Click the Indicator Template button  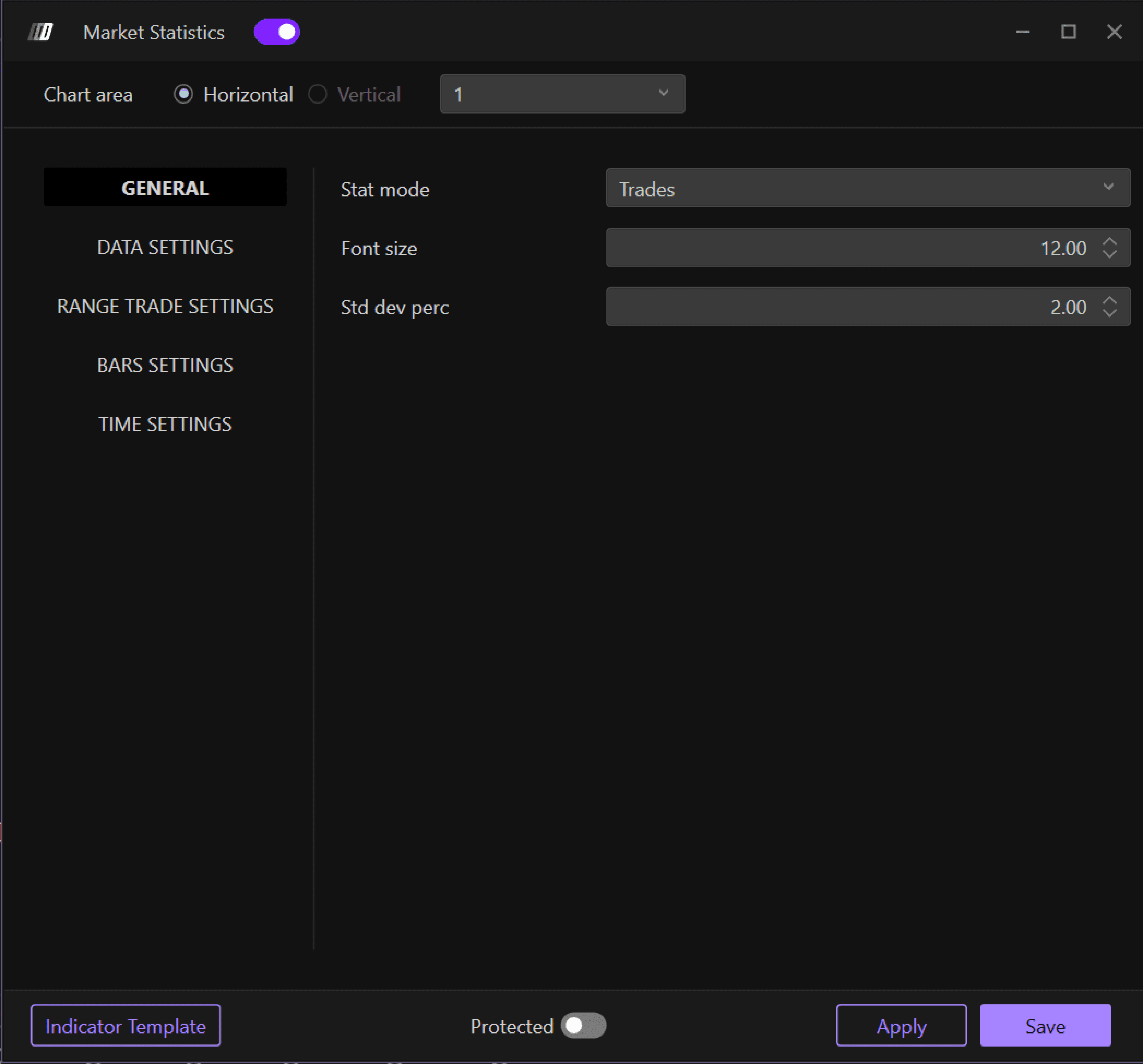tap(125, 1026)
